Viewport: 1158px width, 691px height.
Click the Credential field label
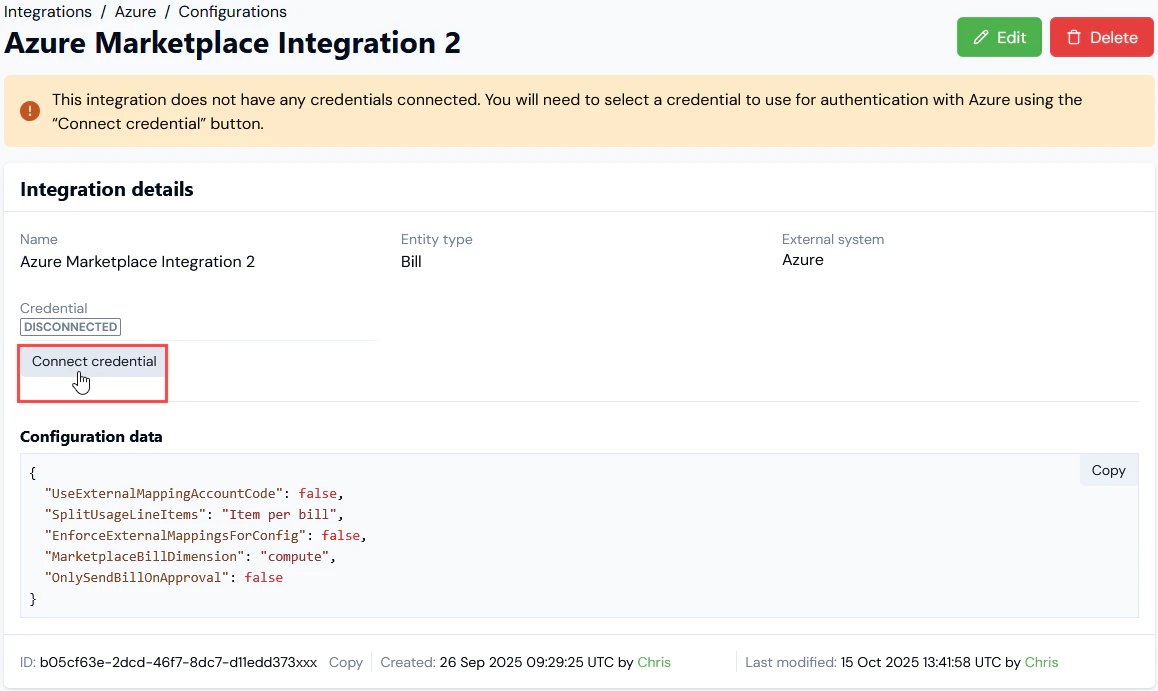[53, 308]
